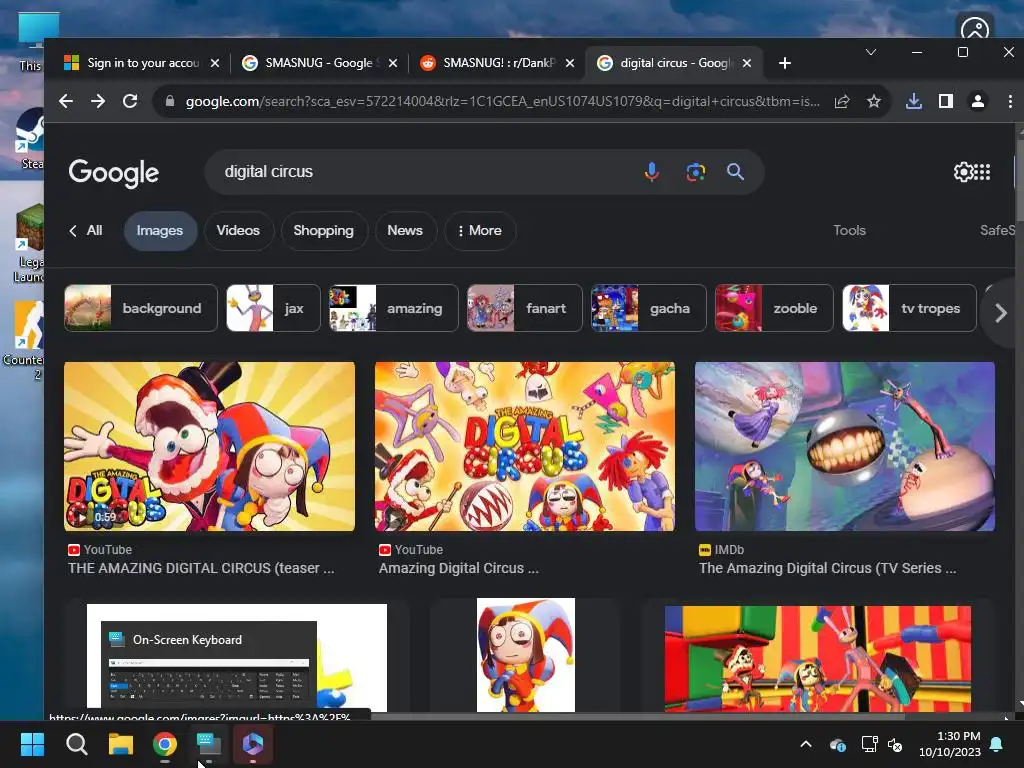Show hidden system tray icons

806,744
